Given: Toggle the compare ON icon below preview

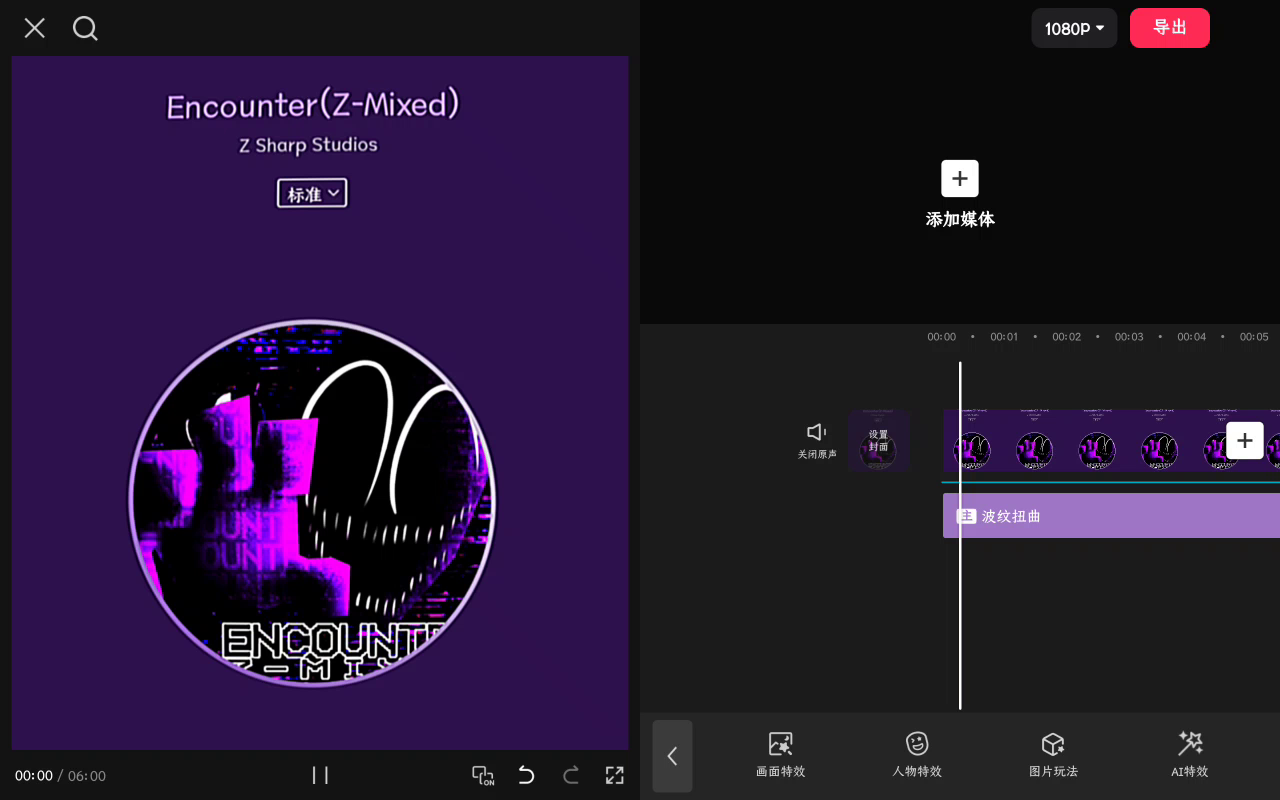Looking at the screenshot, I should point(483,775).
